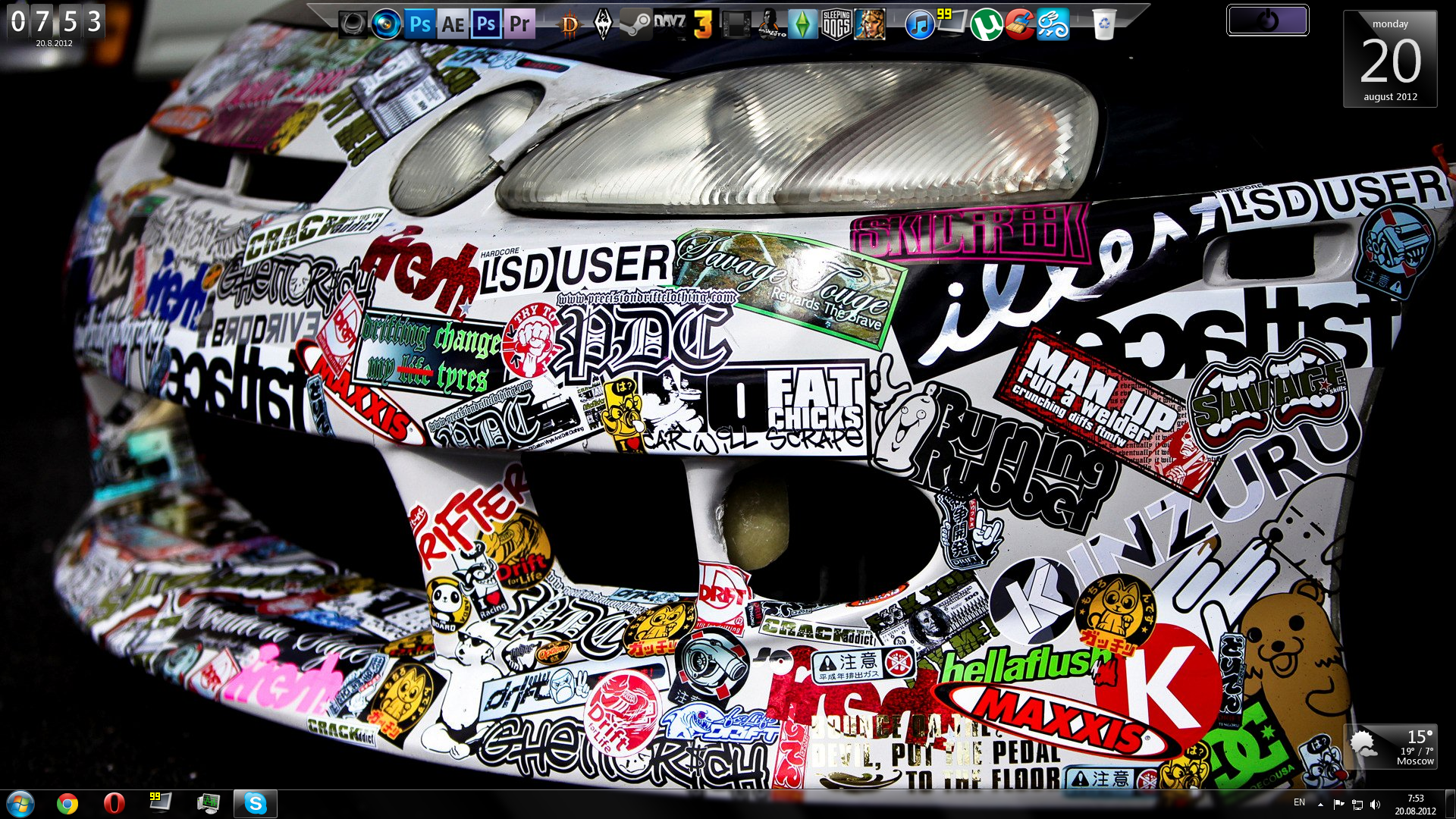Image resolution: width=1456 pixels, height=819 pixels.
Task: Show hidden system tray icons
Action: pyautogui.click(x=1320, y=804)
